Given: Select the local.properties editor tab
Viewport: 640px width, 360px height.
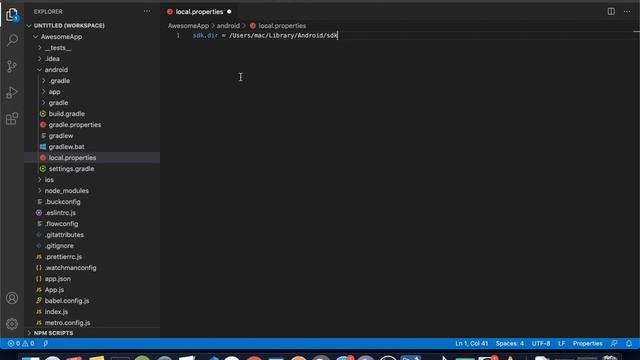Looking at the screenshot, I should [x=199, y=12].
